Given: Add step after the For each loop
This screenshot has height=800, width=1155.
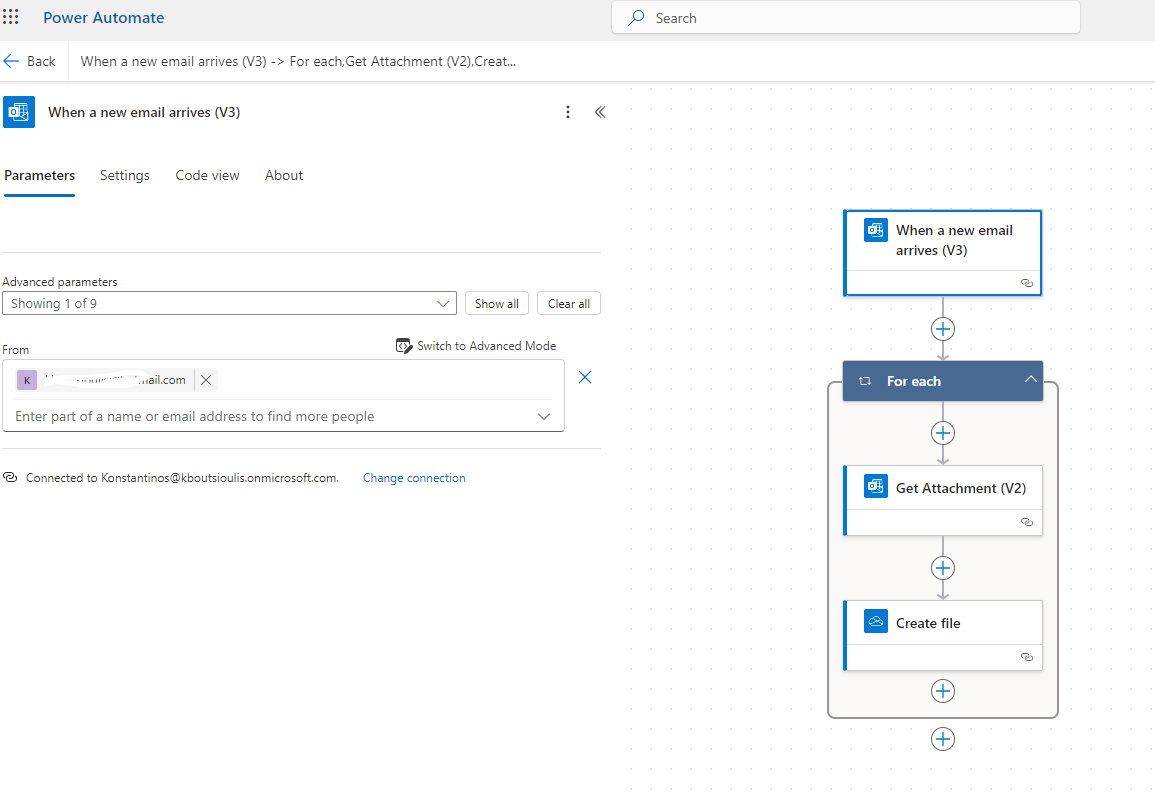Looking at the screenshot, I should point(943,739).
